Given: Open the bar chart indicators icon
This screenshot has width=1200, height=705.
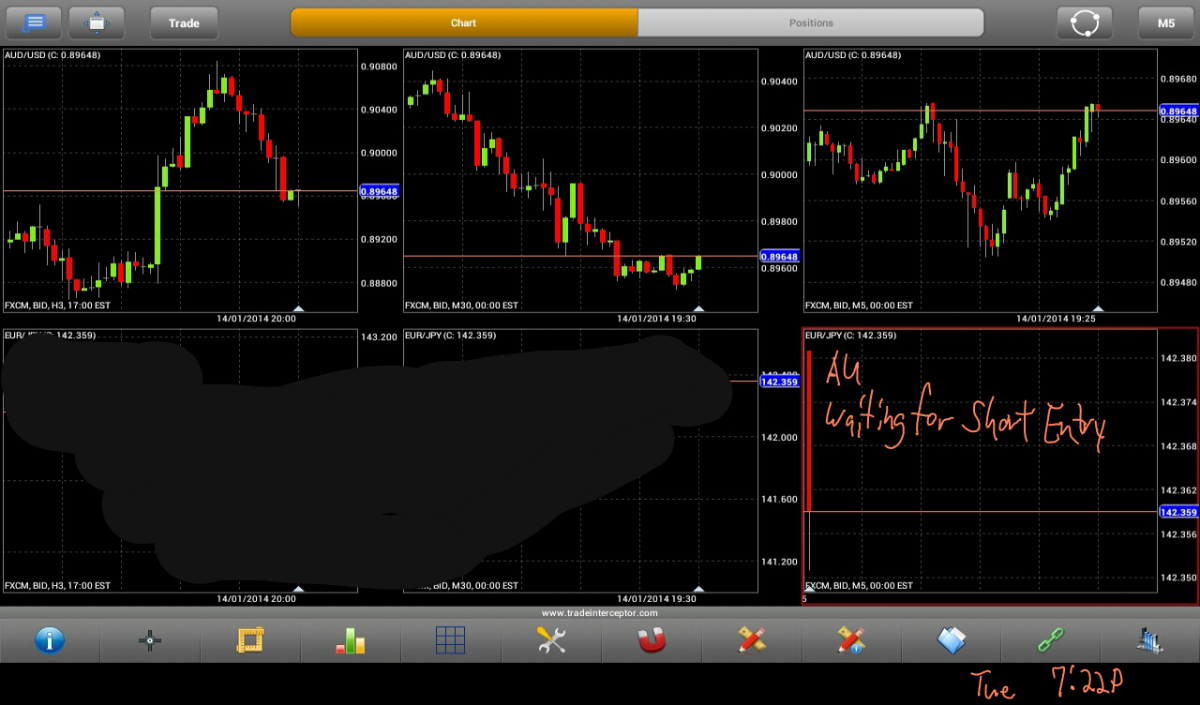Looking at the screenshot, I should 350,640.
